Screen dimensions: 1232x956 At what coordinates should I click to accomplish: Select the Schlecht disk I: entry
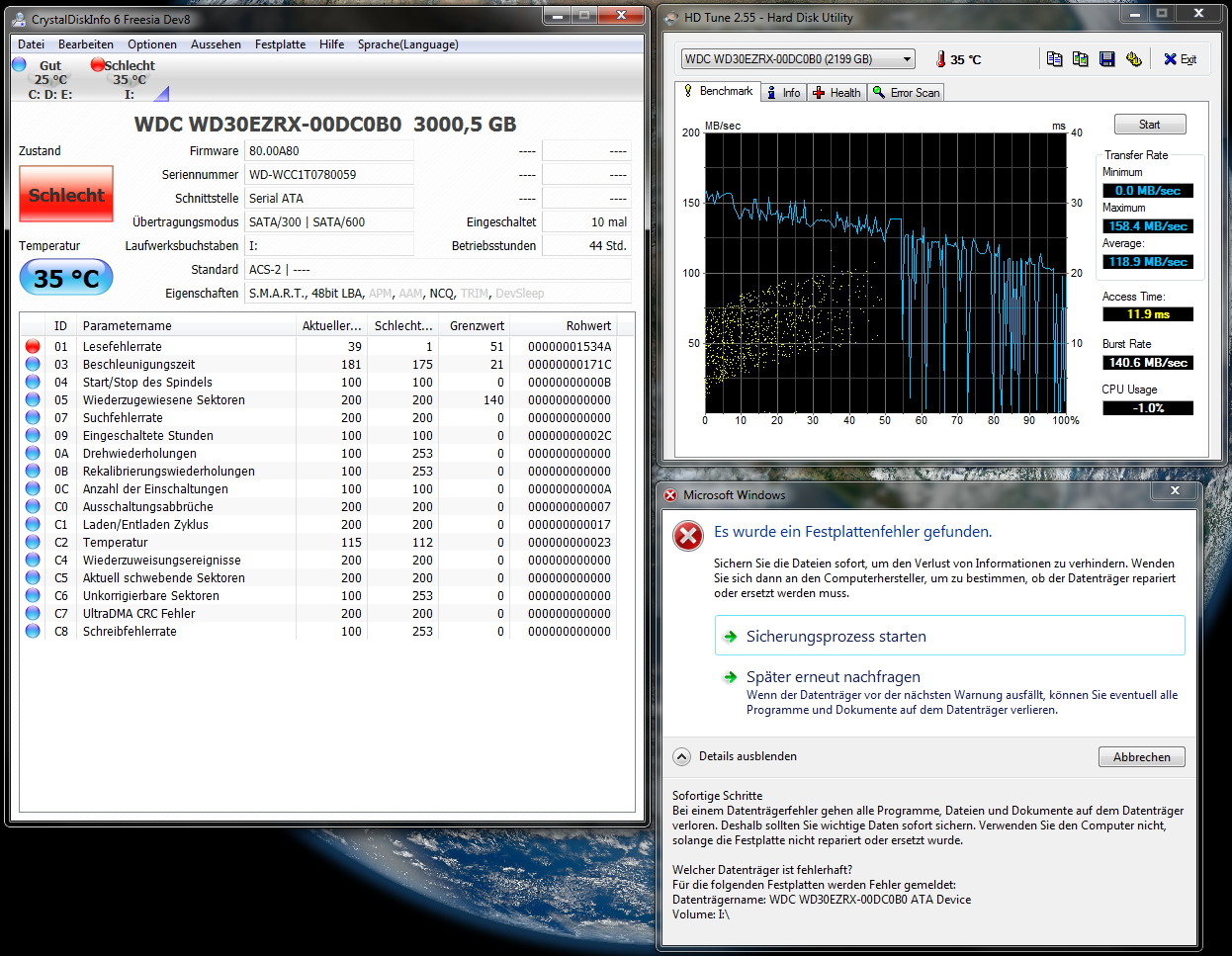pos(129,79)
